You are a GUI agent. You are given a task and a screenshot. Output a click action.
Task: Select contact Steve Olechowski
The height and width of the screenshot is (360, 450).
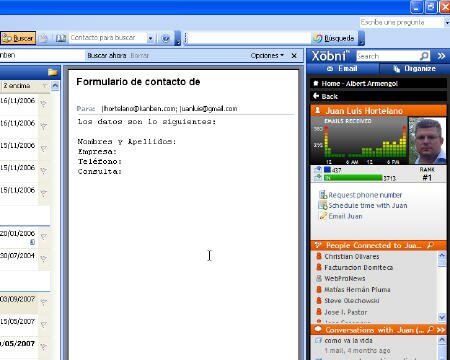[352, 301]
